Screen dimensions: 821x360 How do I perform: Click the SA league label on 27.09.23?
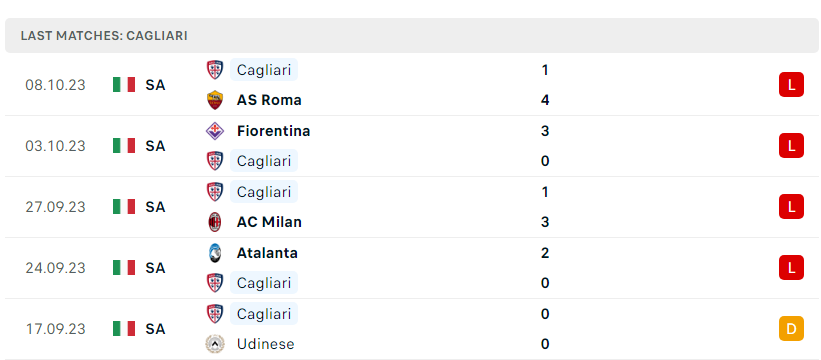click(156, 207)
